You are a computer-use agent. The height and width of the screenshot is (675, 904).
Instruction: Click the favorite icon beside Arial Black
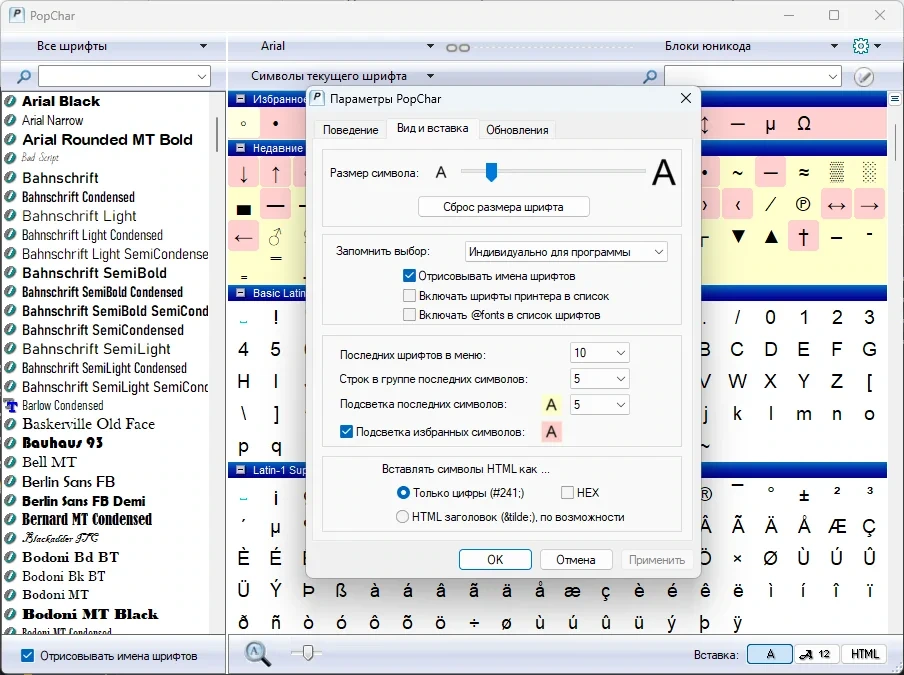point(10,101)
